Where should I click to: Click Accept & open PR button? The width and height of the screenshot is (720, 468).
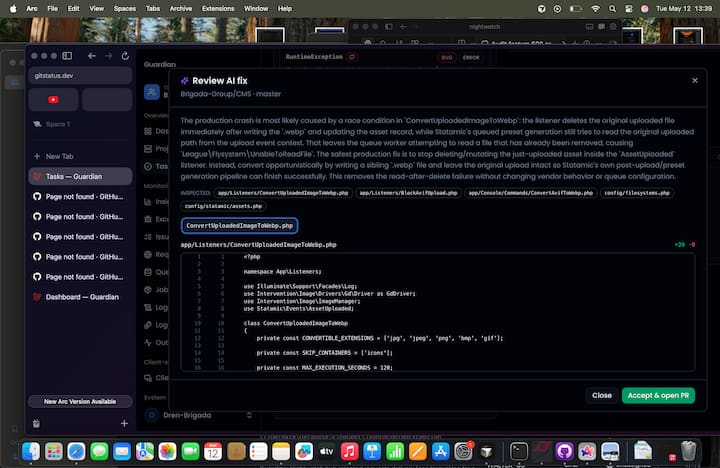[x=658, y=395]
